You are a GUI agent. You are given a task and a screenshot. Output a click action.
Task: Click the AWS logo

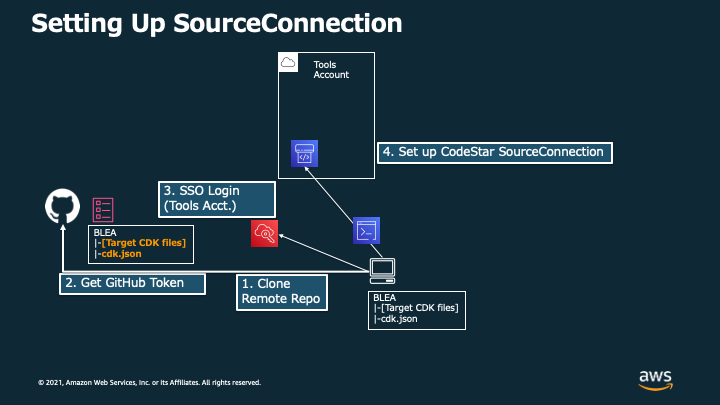click(x=656, y=380)
